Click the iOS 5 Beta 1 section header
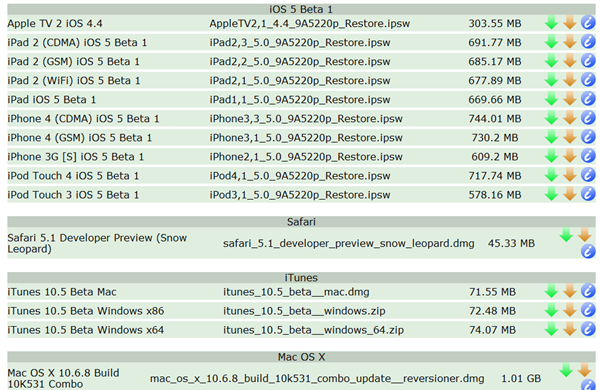This screenshot has height=390, width=600. [x=301, y=9]
